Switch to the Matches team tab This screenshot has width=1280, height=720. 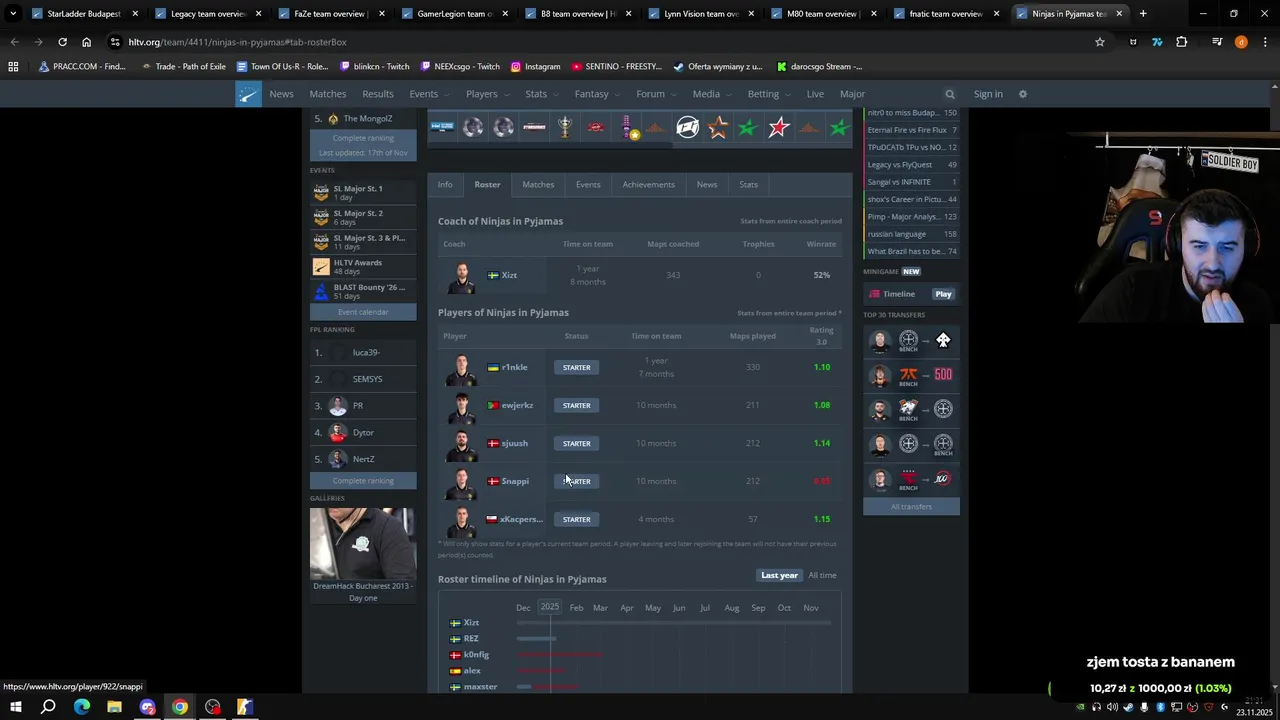pyautogui.click(x=538, y=184)
